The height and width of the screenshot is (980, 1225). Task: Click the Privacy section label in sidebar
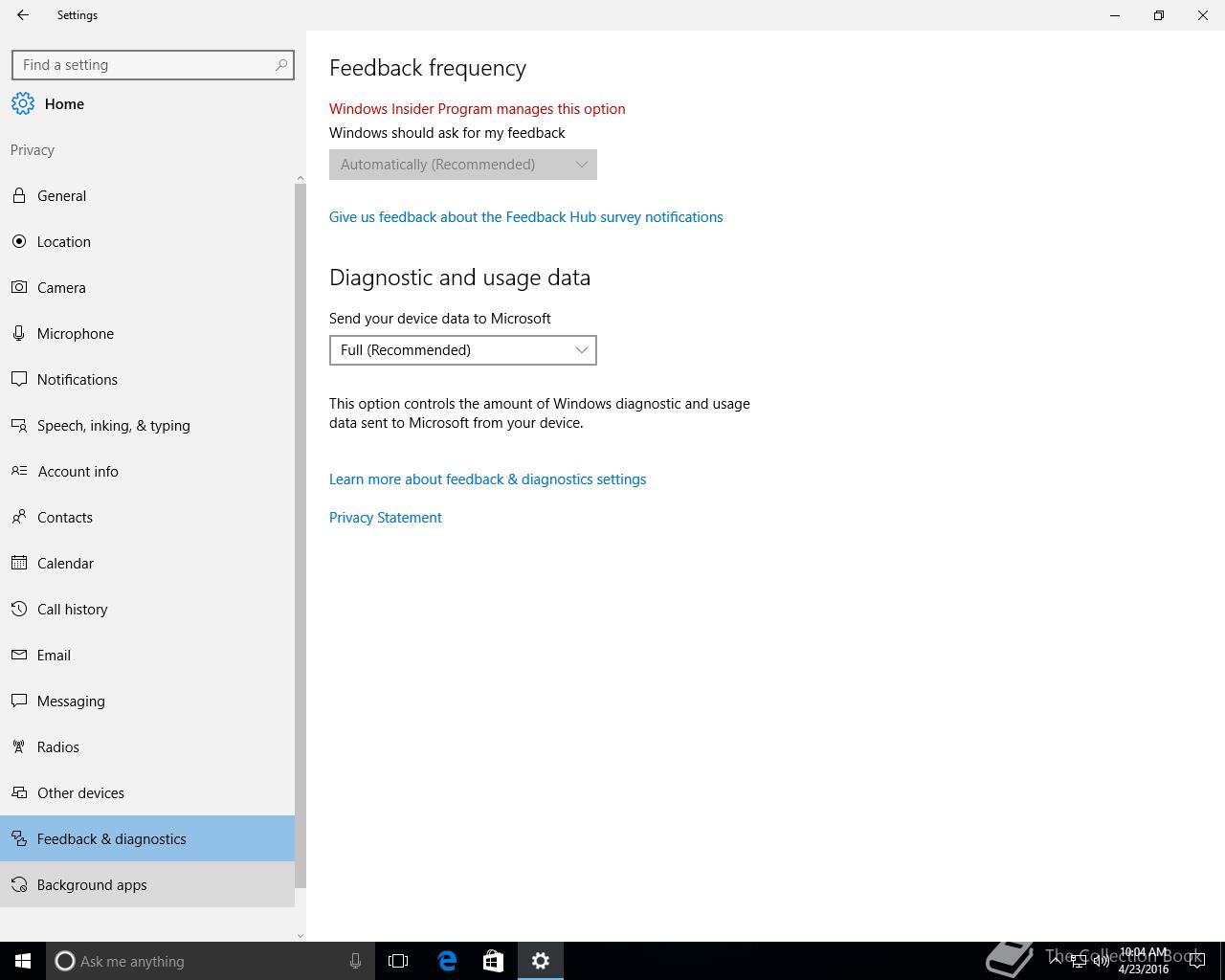pos(33,150)
